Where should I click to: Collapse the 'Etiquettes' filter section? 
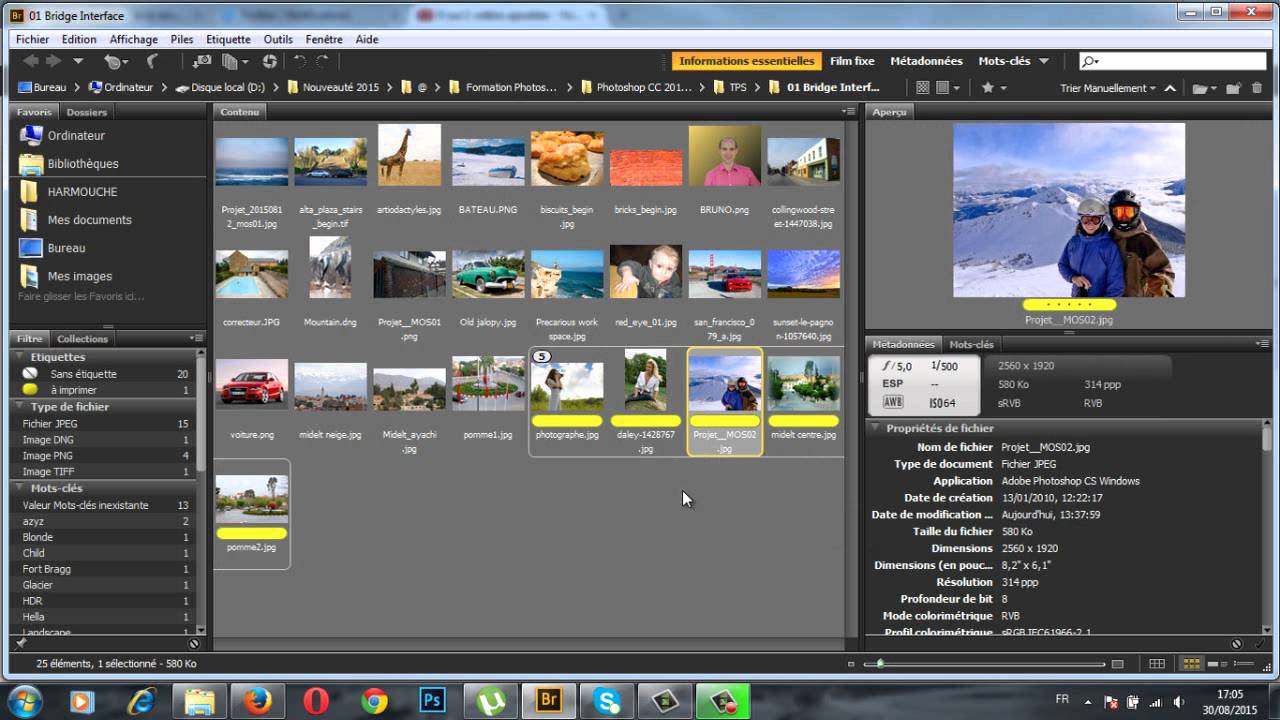click(20, 357)
